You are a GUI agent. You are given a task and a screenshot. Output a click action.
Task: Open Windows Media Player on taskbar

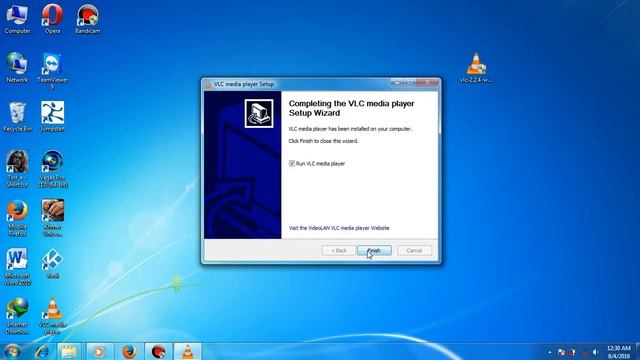(99, 351)
